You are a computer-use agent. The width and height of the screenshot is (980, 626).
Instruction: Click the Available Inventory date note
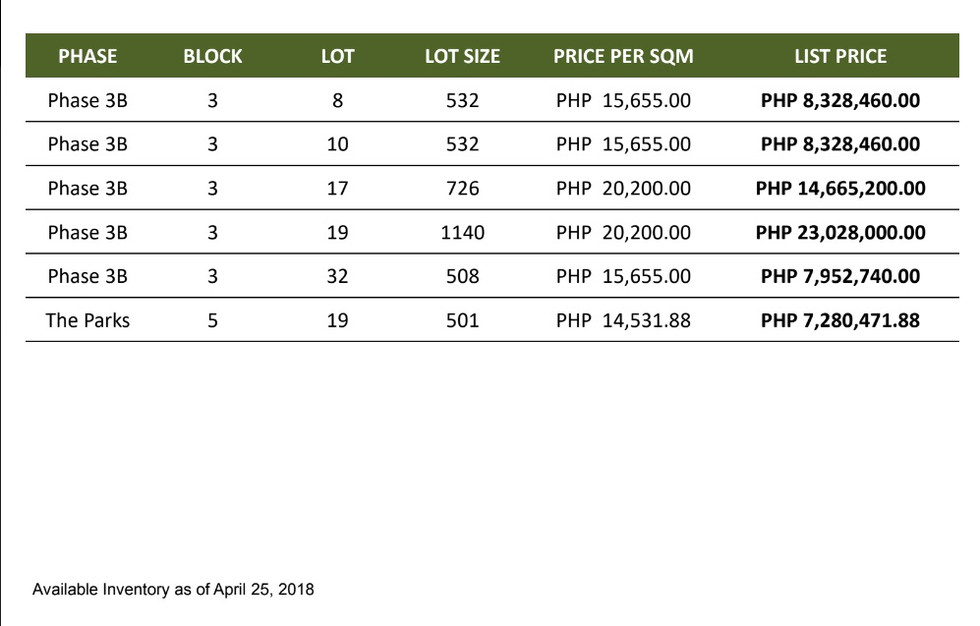coord(173,589)
